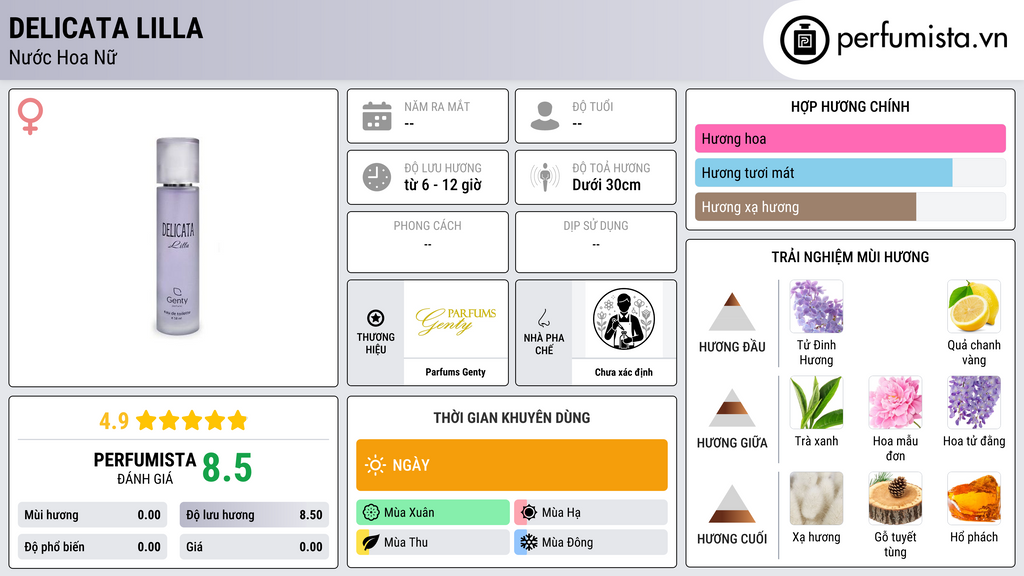Viewport: 1024px width, 576px height.
Task: Click the Hổ phách amber note thumbnail
Action: tap(974, 499)
